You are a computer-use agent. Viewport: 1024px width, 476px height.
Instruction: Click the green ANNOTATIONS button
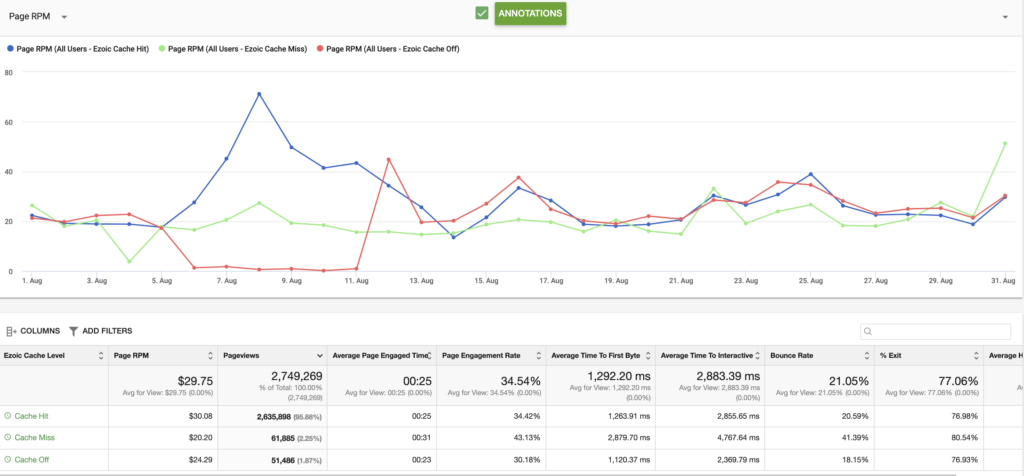(530, 14)
